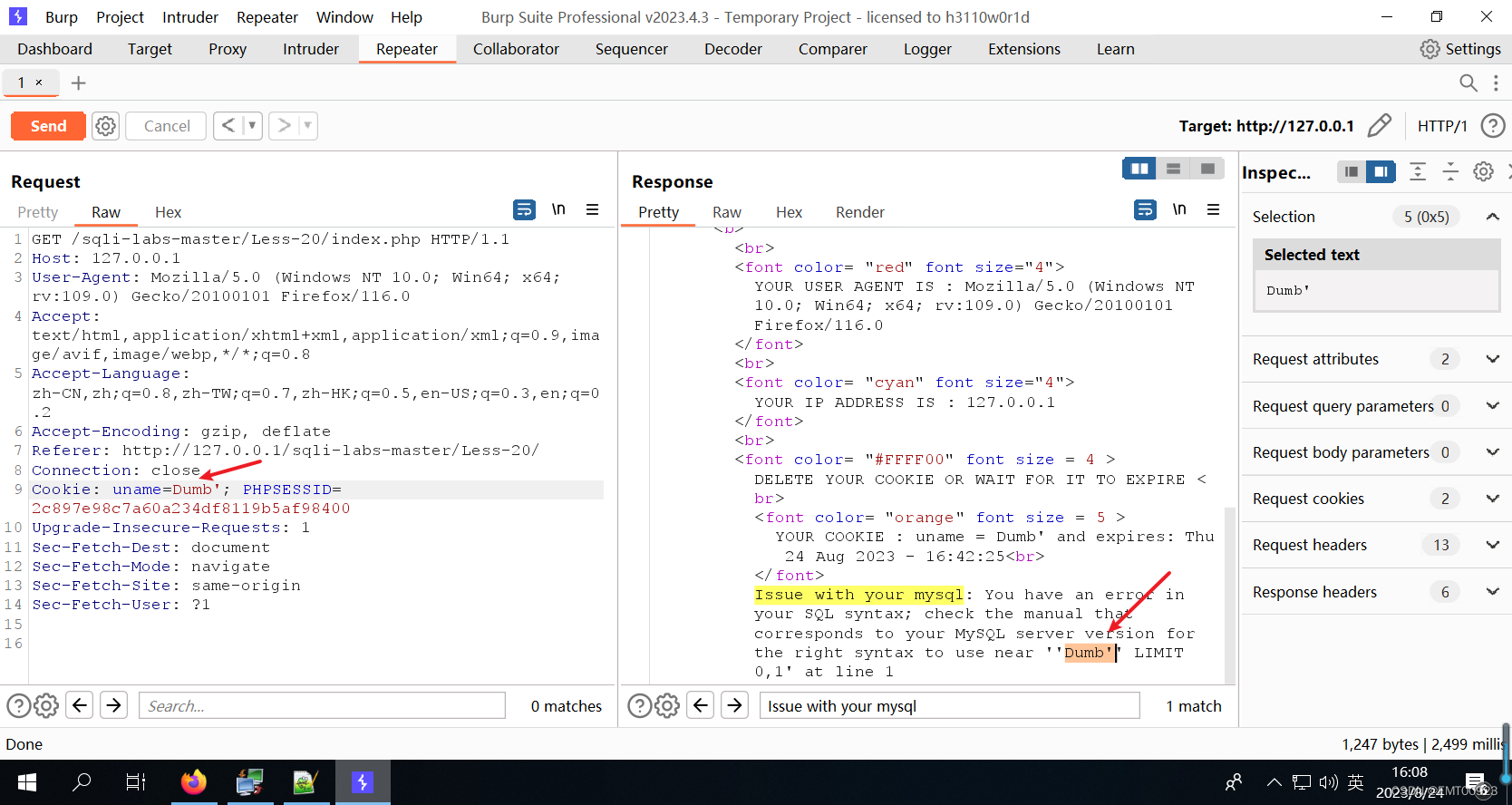Viewport: 1512px width, 805px height.
Task: Open Repeater help question icon
Action: coord(1493,126)
